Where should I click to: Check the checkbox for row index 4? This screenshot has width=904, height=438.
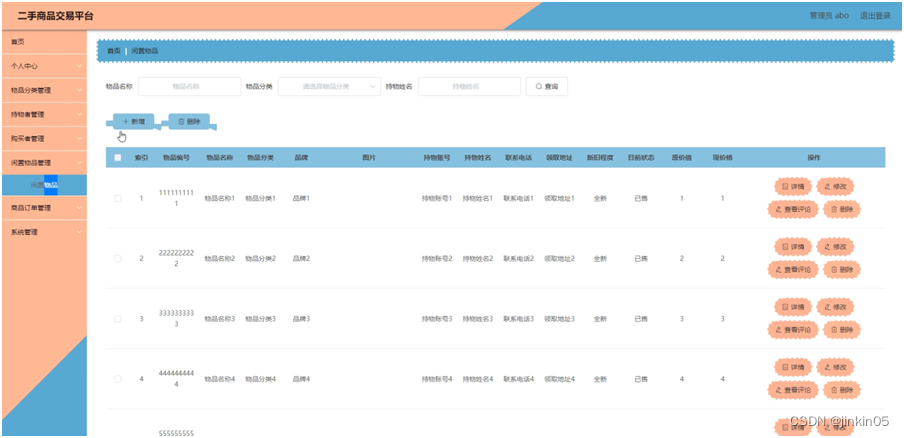click(118, 379)
